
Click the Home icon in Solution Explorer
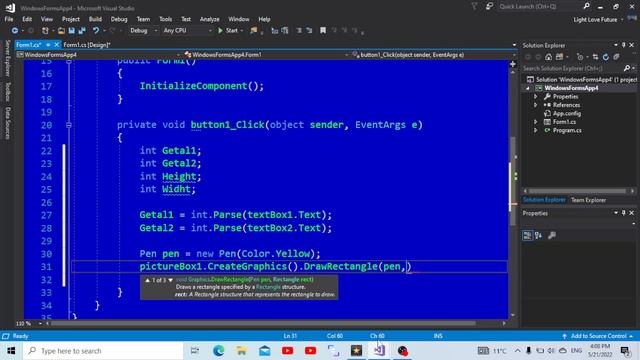(549, 57)
